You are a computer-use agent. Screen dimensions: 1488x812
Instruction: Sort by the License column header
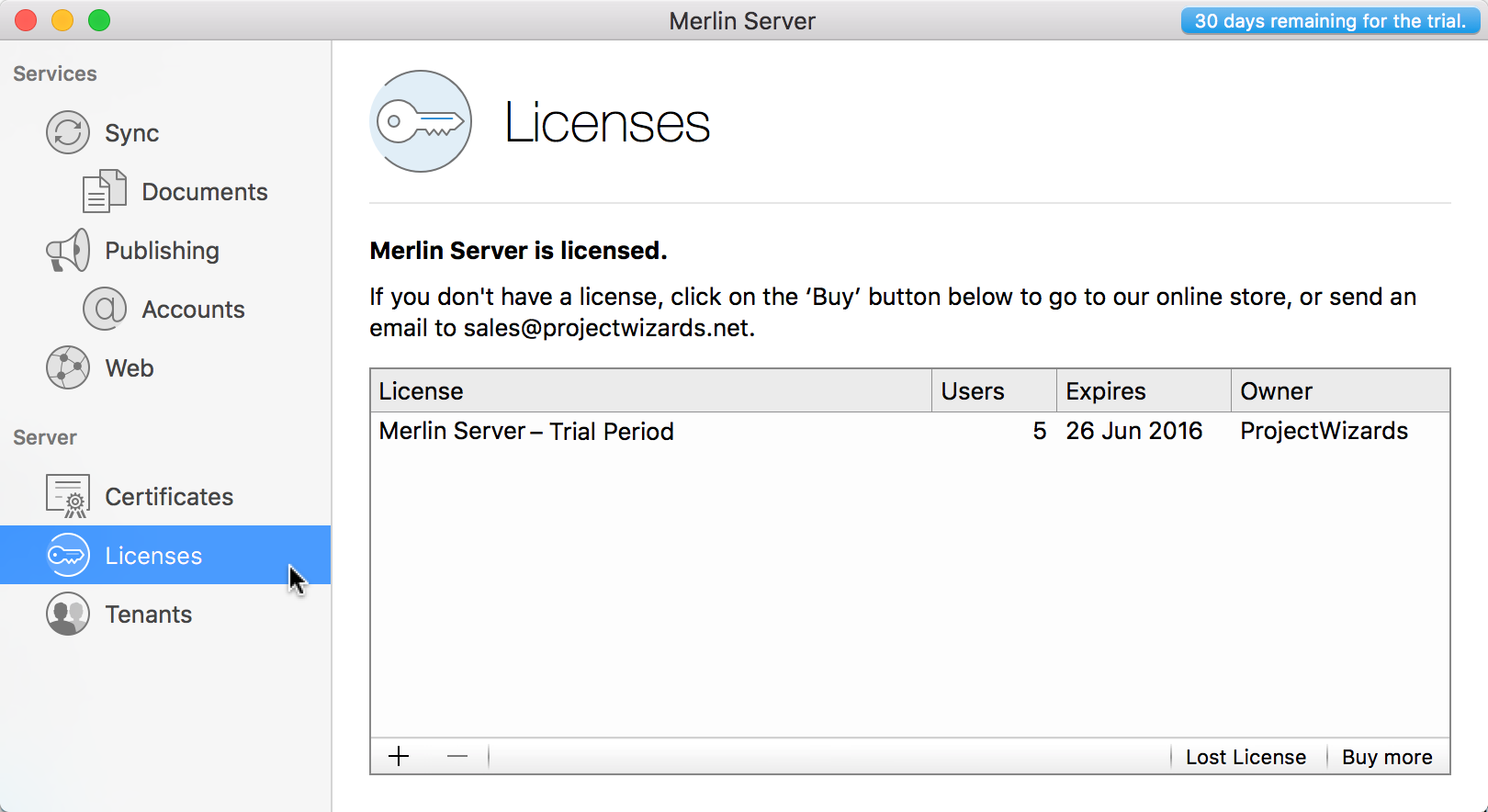[x=651, y=390]
